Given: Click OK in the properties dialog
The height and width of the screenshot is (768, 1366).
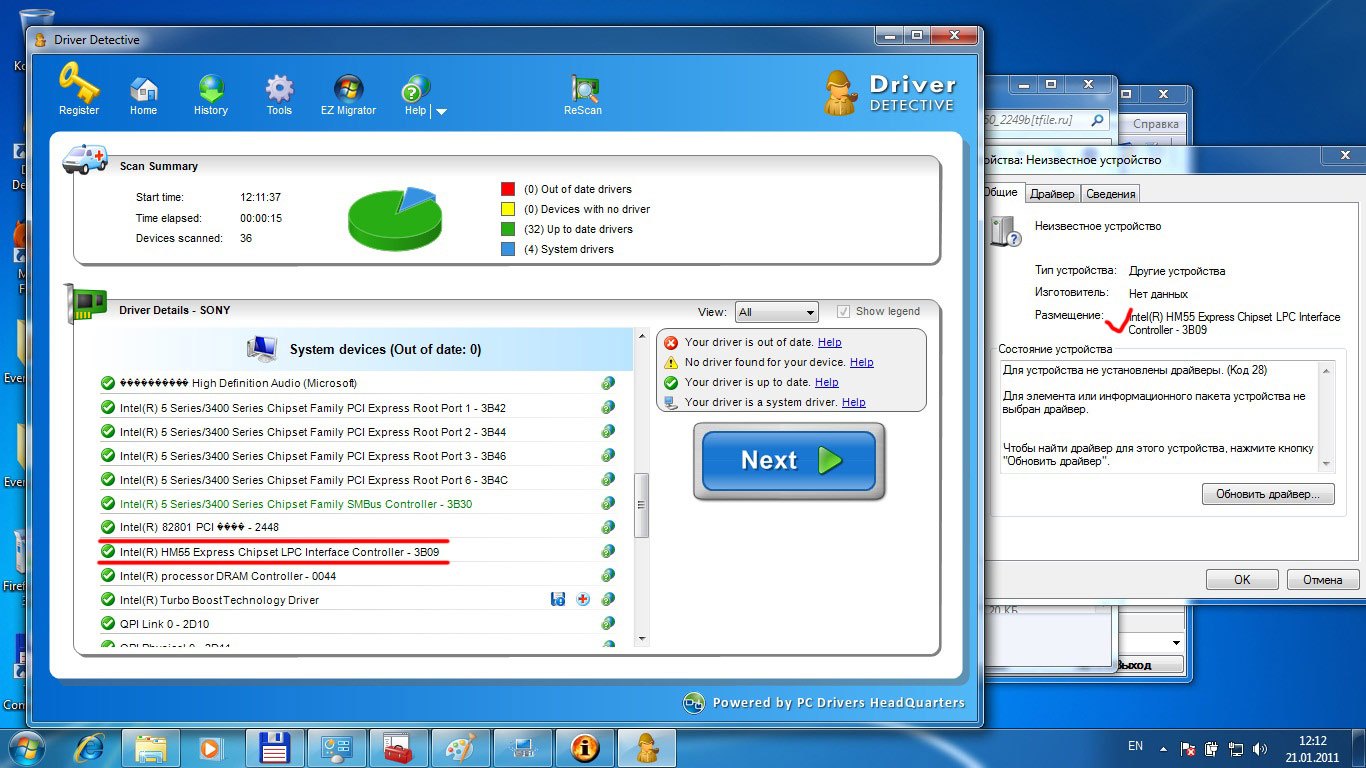Looking at the screenshot, I should click(x=1242, y=580).
